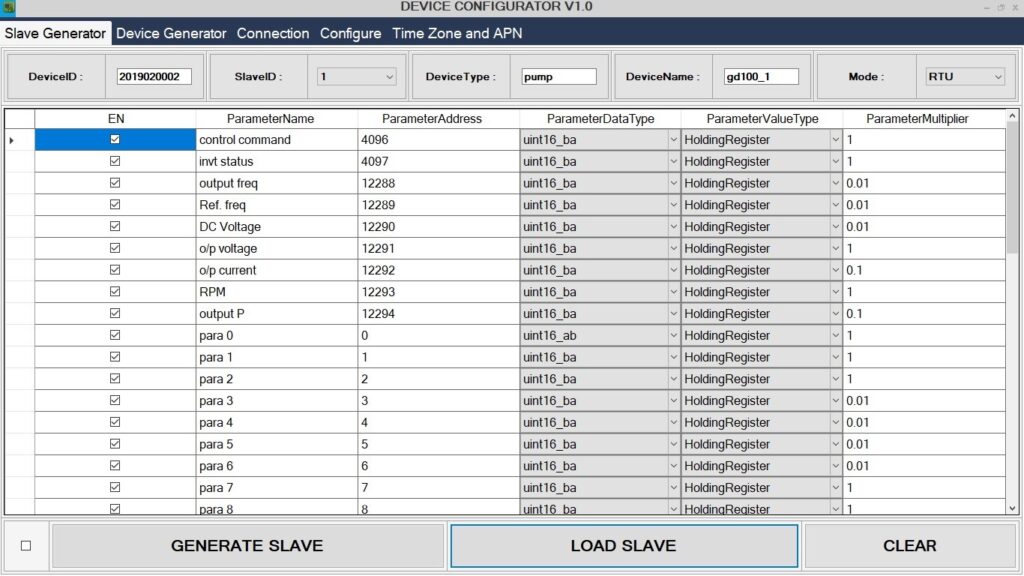Toggle EN checkbox for Ref. freq
The height and width of the screenshot is (576, 1024).
(115, 204)
